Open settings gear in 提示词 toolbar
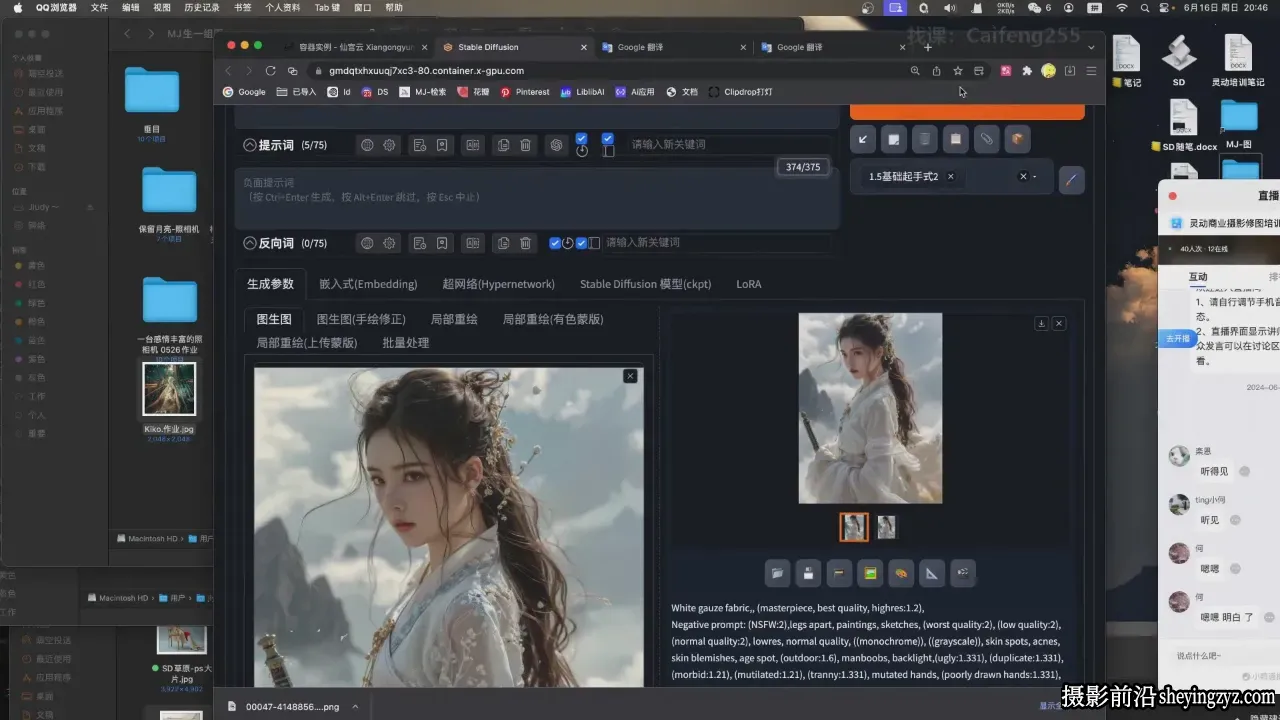The height and width of the screenshot is (720, 1280). point(389,145)
